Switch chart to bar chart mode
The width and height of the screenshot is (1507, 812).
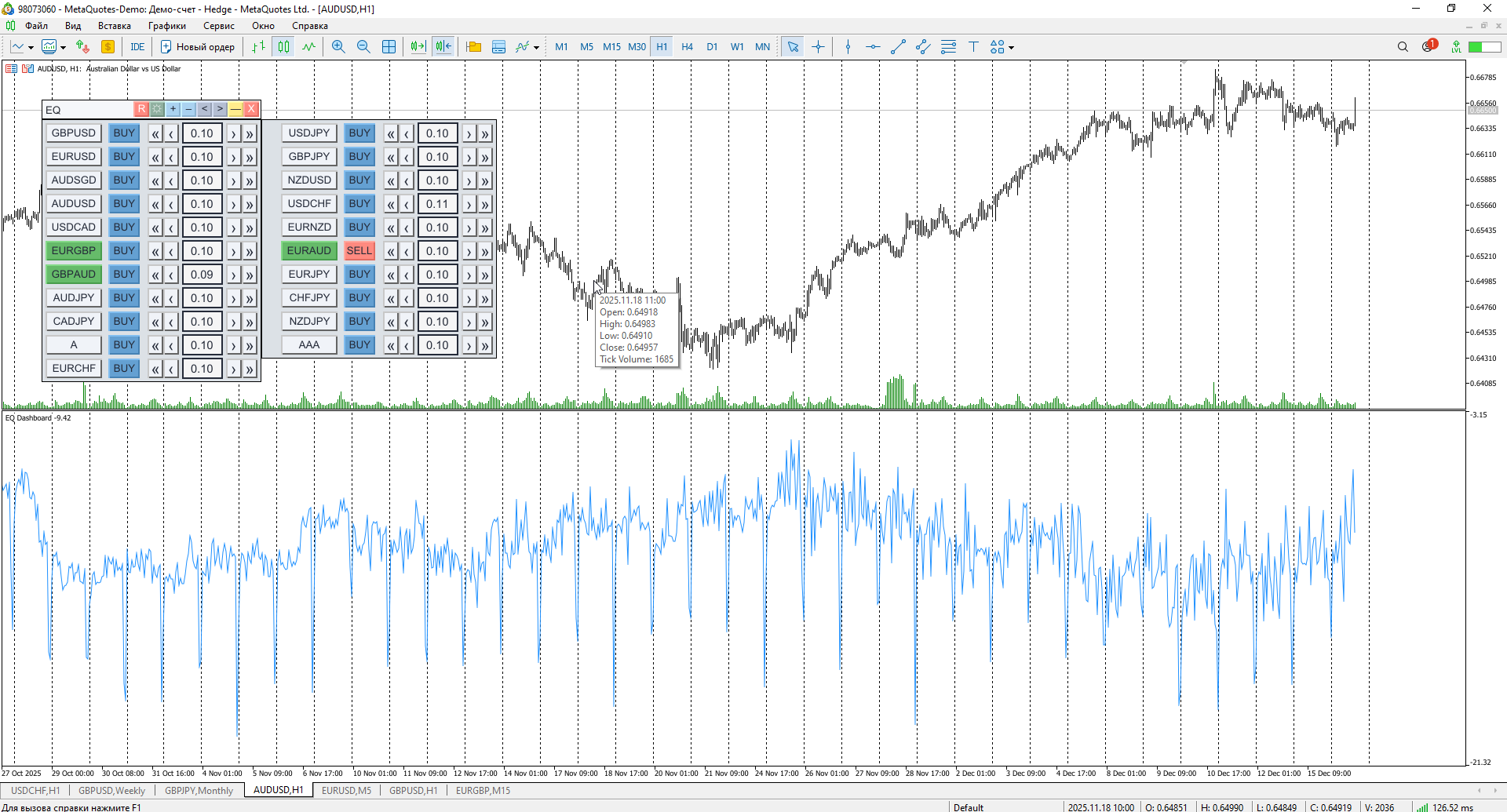pyautogui.click(x=259, y=47)
